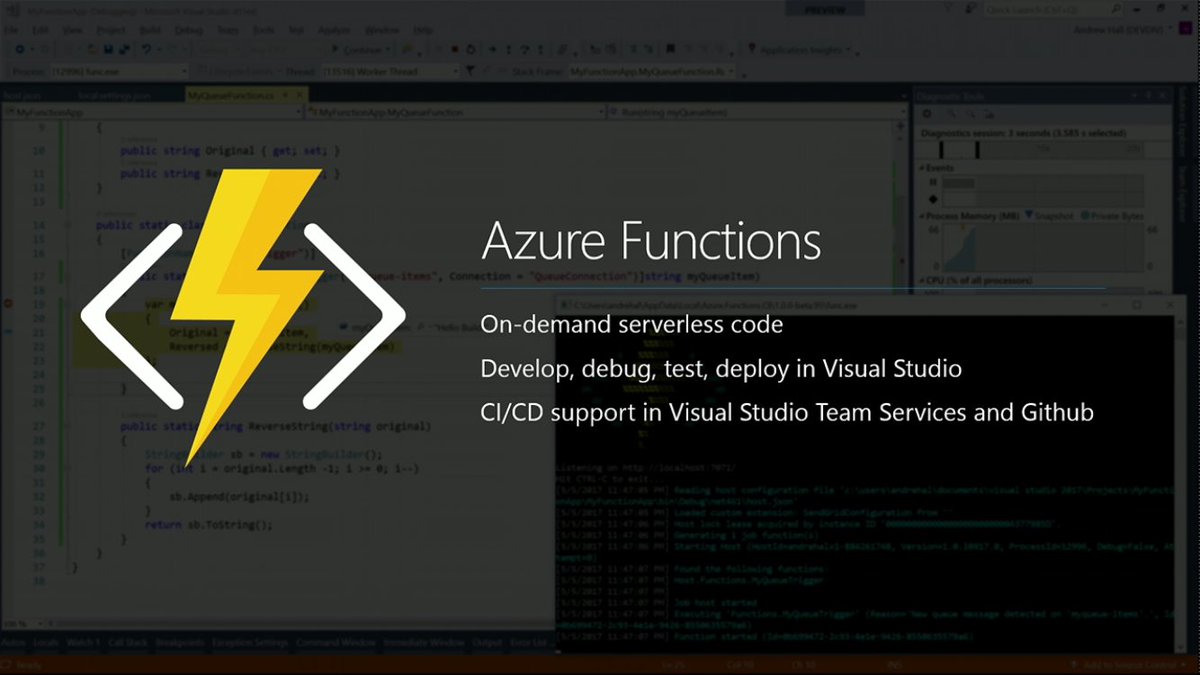This screenshot has width=1200, height=675.
Task: Click the breakpoint dot at line 19
Action: tap(8, 302)
